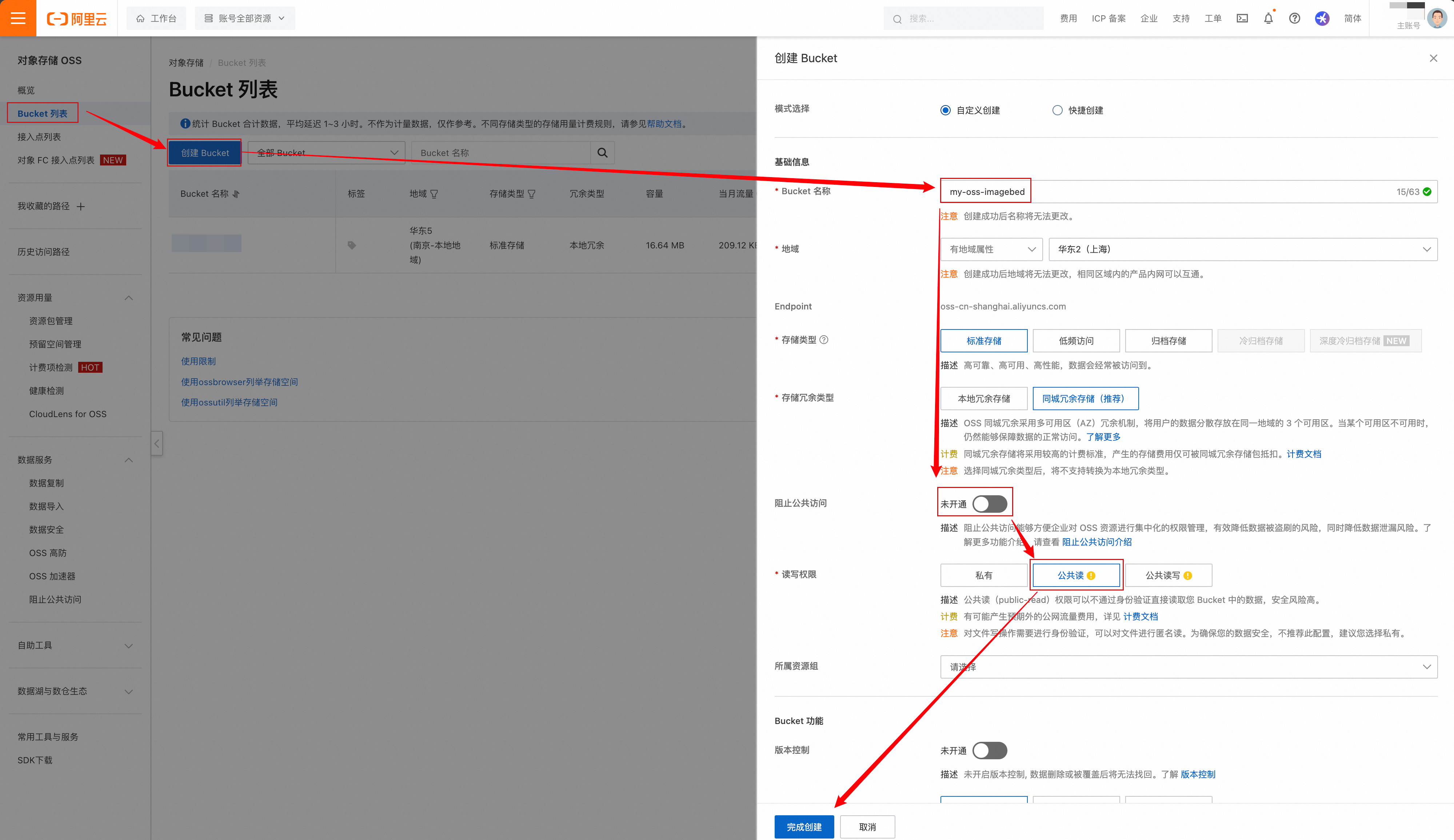Choose archive storage type
This screenshot has width=1454, height=840.
[x=1169, y=341]
